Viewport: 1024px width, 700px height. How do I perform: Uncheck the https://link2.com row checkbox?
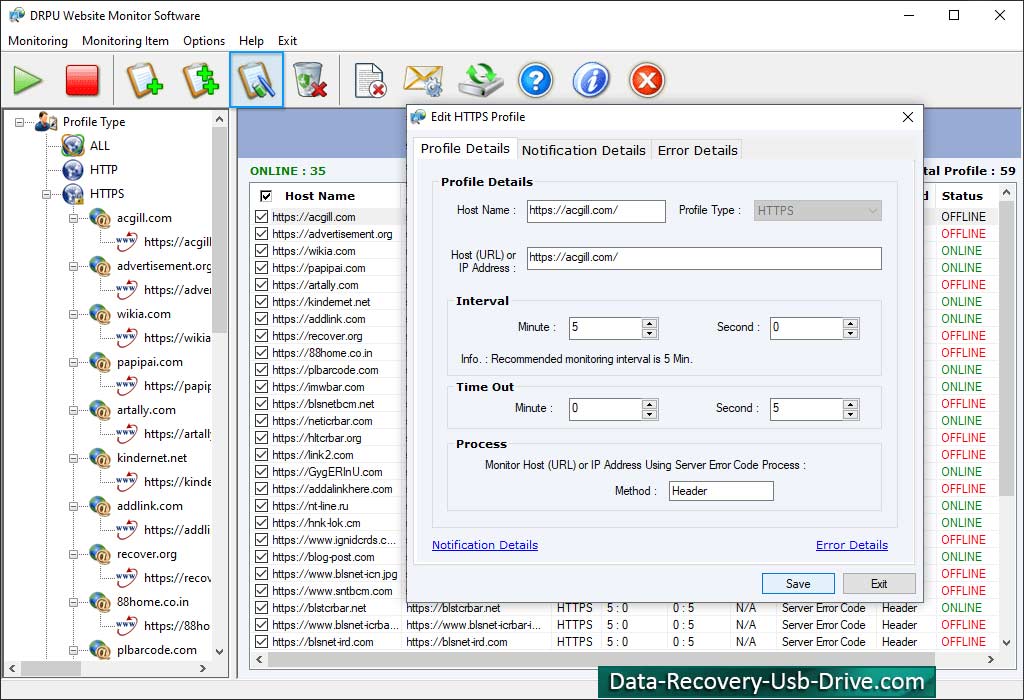pos(262,454)
